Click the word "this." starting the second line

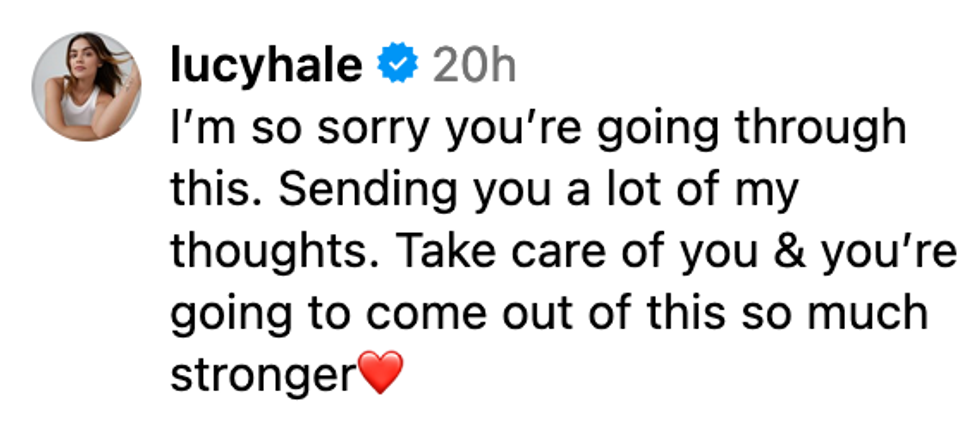coord(208,191)
